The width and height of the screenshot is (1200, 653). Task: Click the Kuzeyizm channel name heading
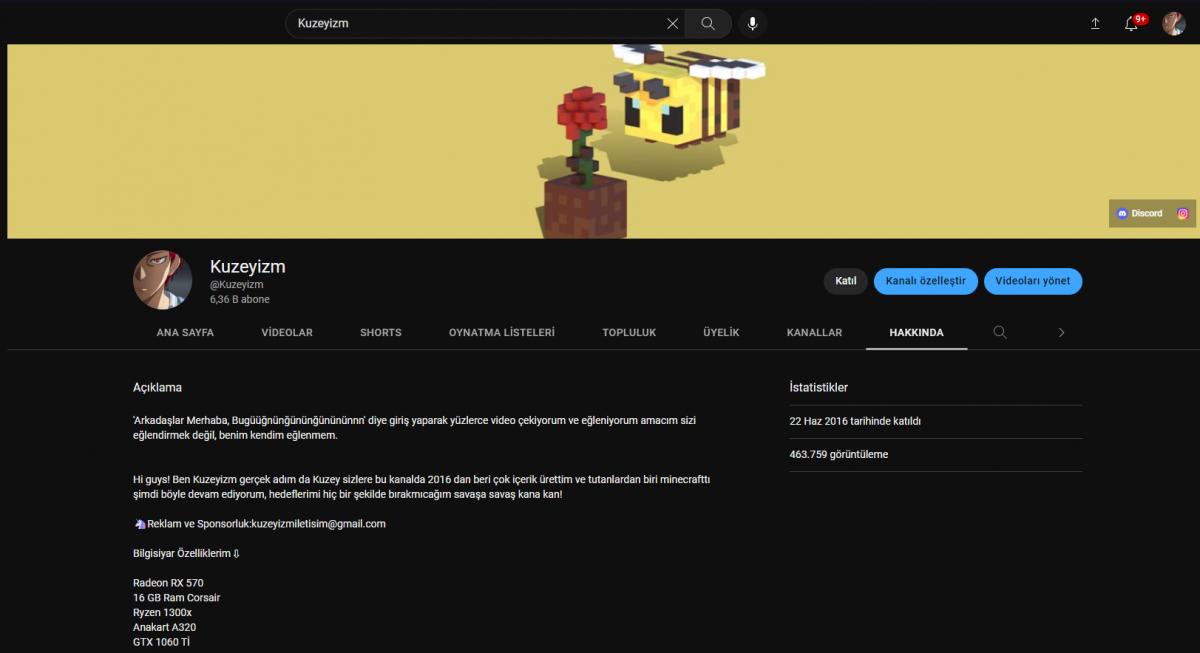click(x=248, y=267)
